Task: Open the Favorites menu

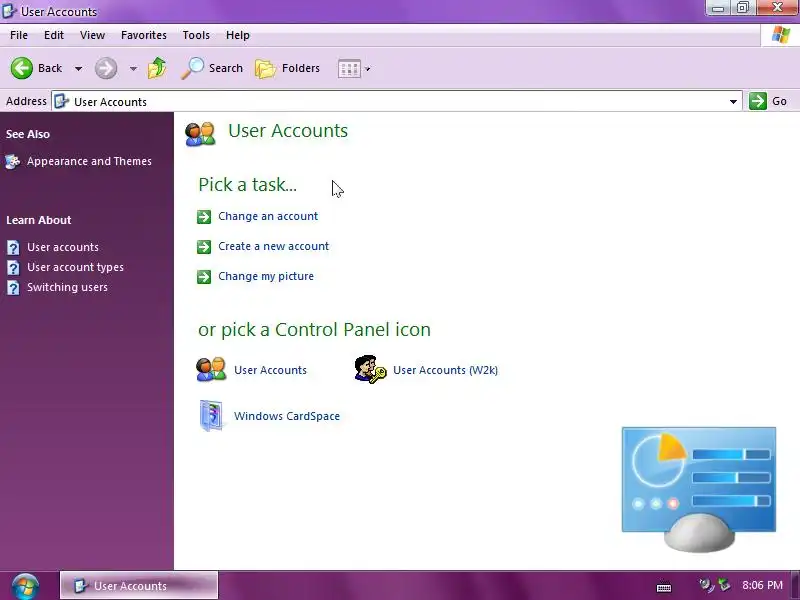Action: pyautogui.click(x=144, y=35)
